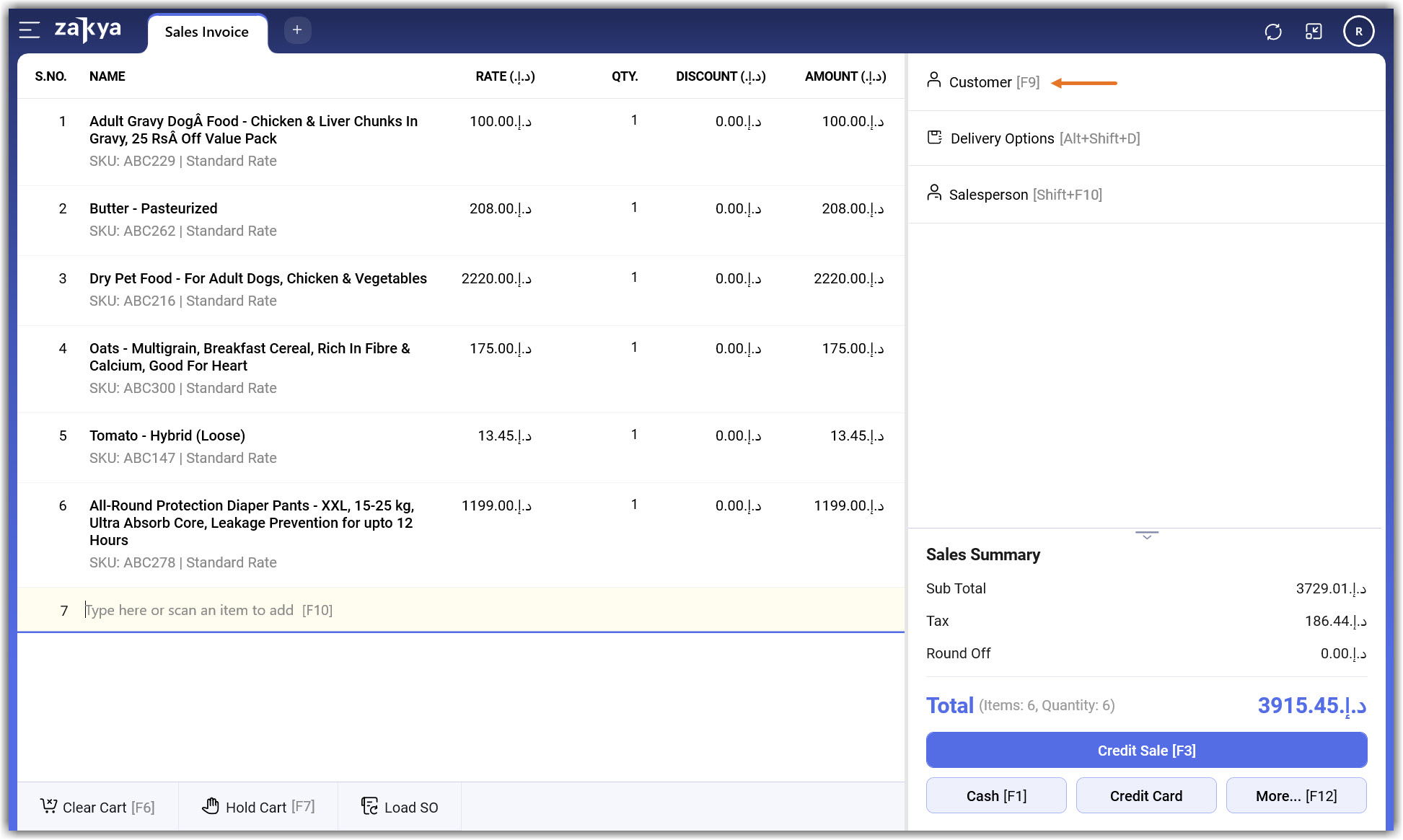
Task: Select the Butter - Pasteurized line item
Action: (x=153, y=208)
